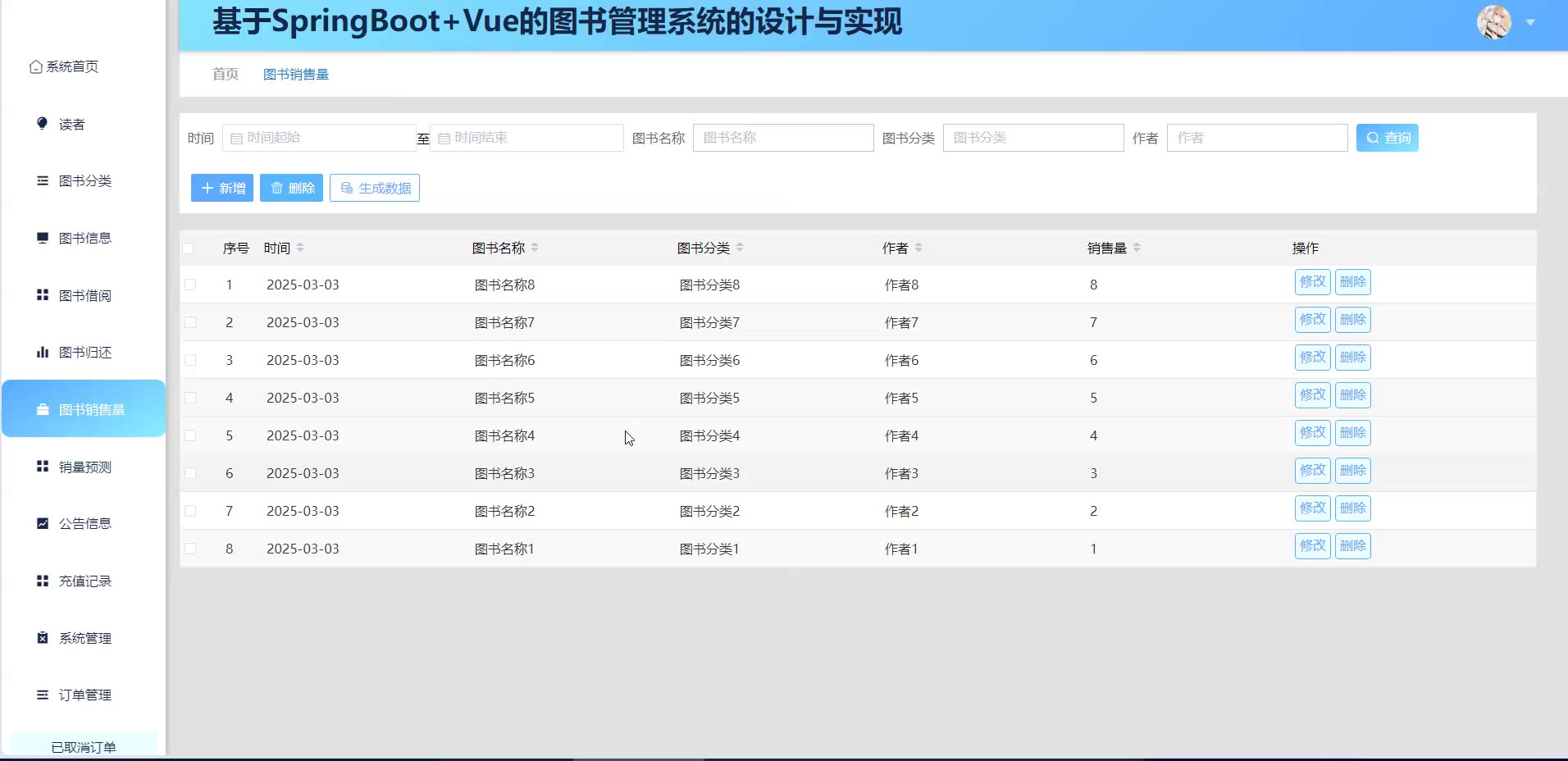Check the row checkbox for 图书名称8
This screenshot has height=761, width=1568.
pyautogui.click(x=190, y=285)
